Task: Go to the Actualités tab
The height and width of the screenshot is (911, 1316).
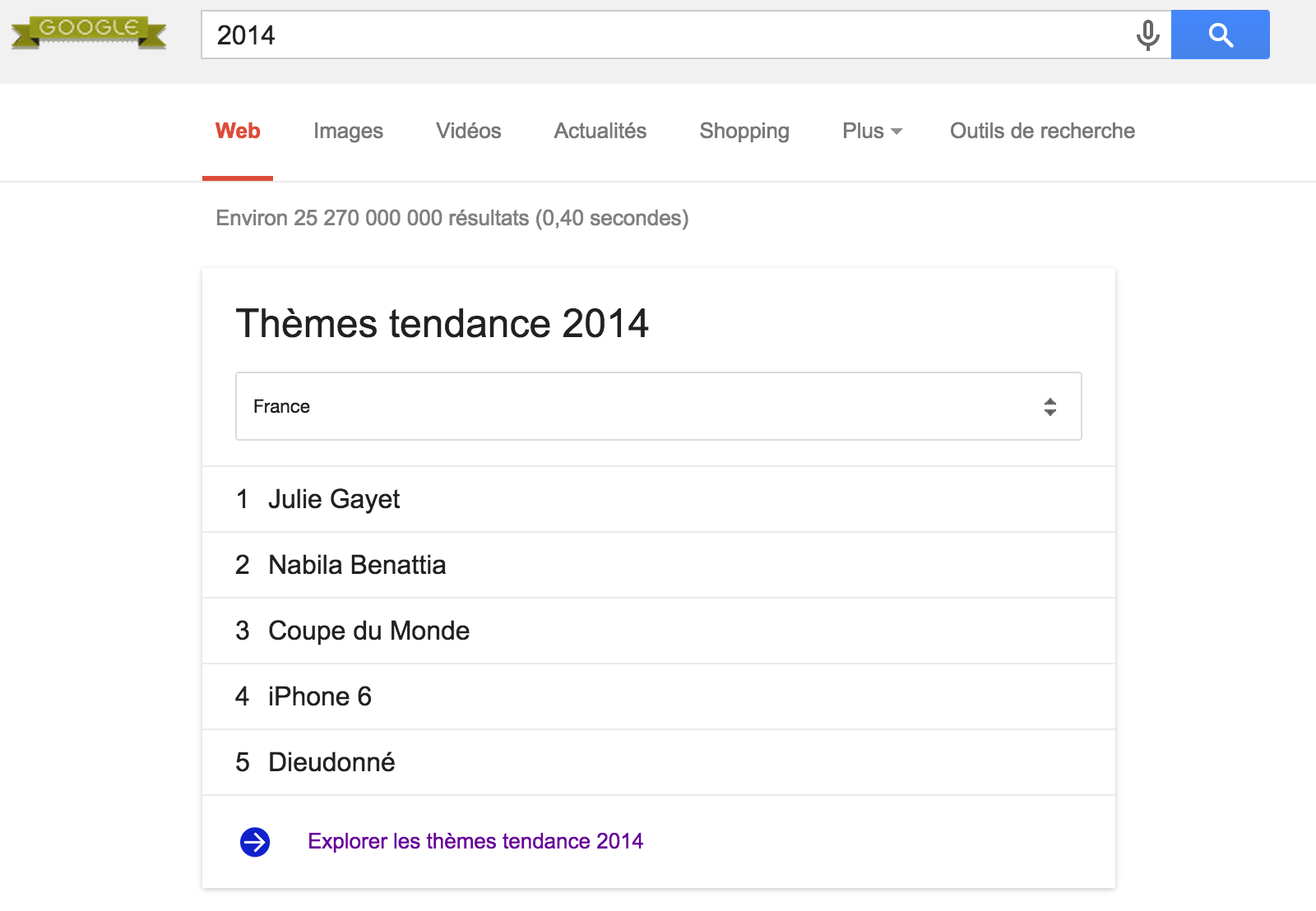Action: pos(600,132)
